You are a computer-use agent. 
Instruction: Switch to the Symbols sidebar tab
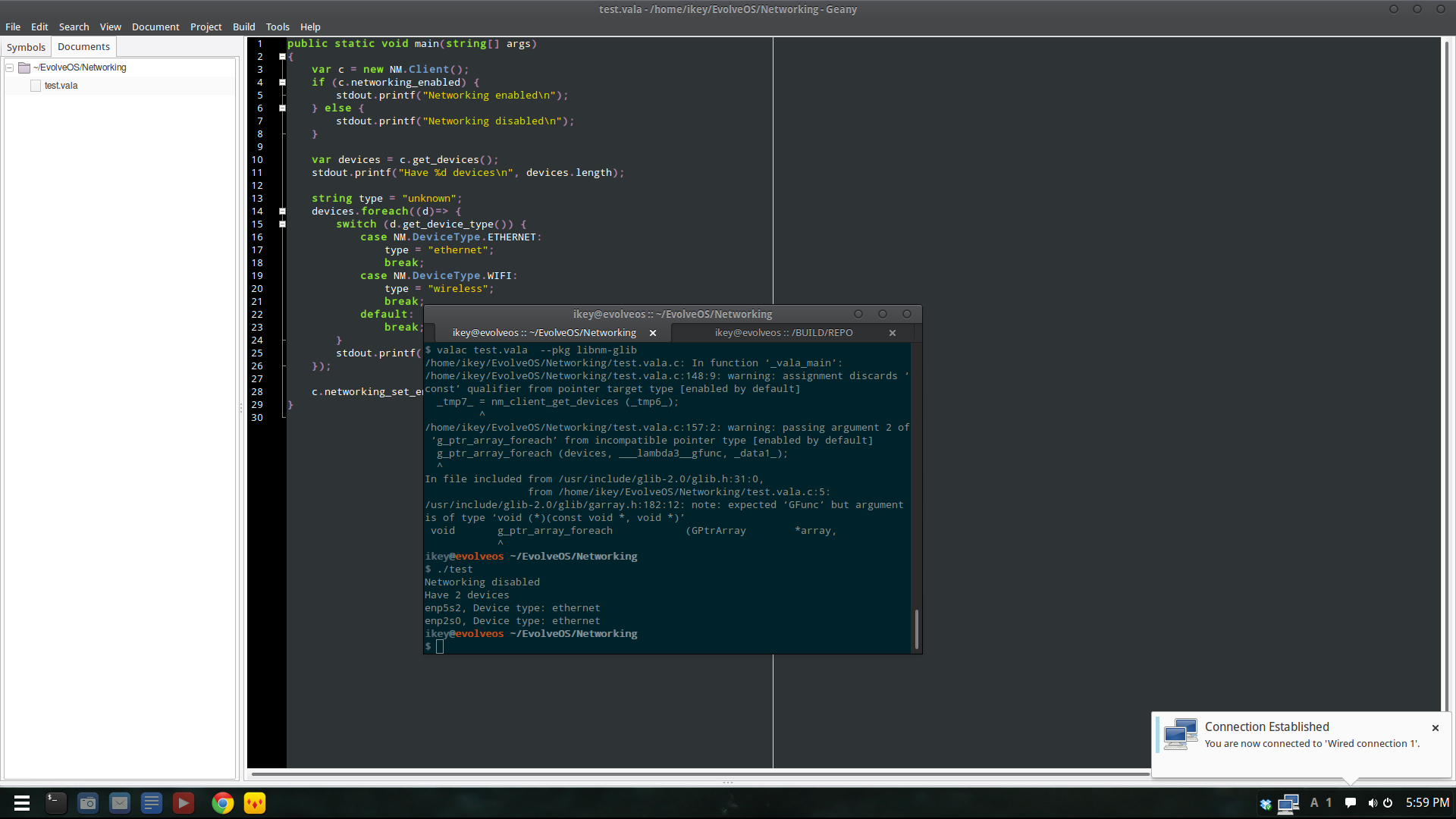(x=26, y=47)
